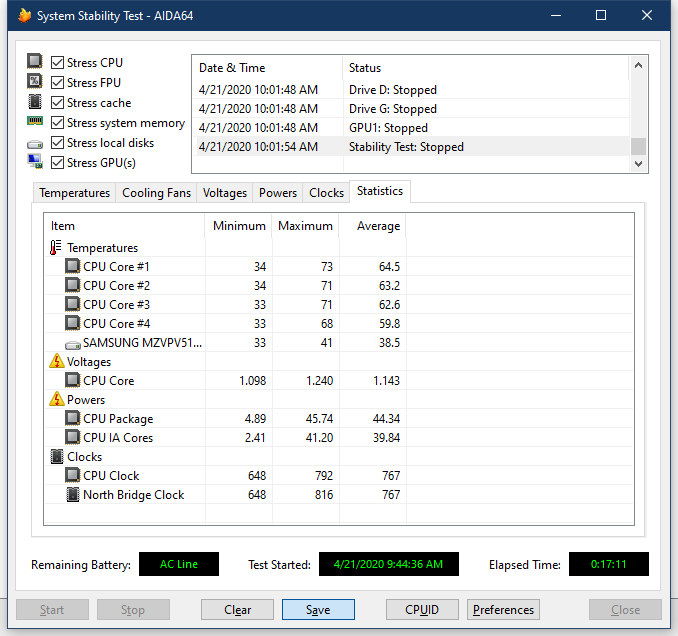Click the thermometer icon of Temperatures group
678x636 pixels.
pyautogui.click(x=55, y=247)
